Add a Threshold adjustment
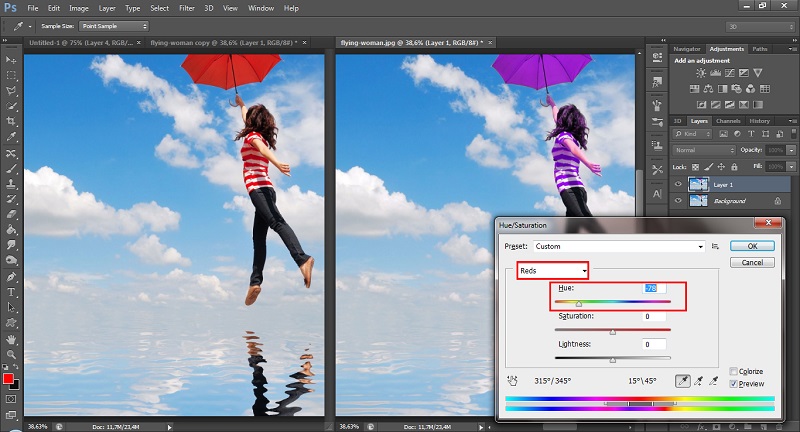 (x=730, y=105)
